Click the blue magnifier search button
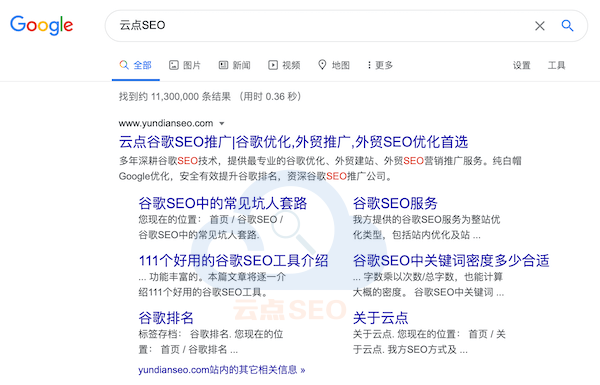This screenshot has width=600, height=385. [567, 26]
